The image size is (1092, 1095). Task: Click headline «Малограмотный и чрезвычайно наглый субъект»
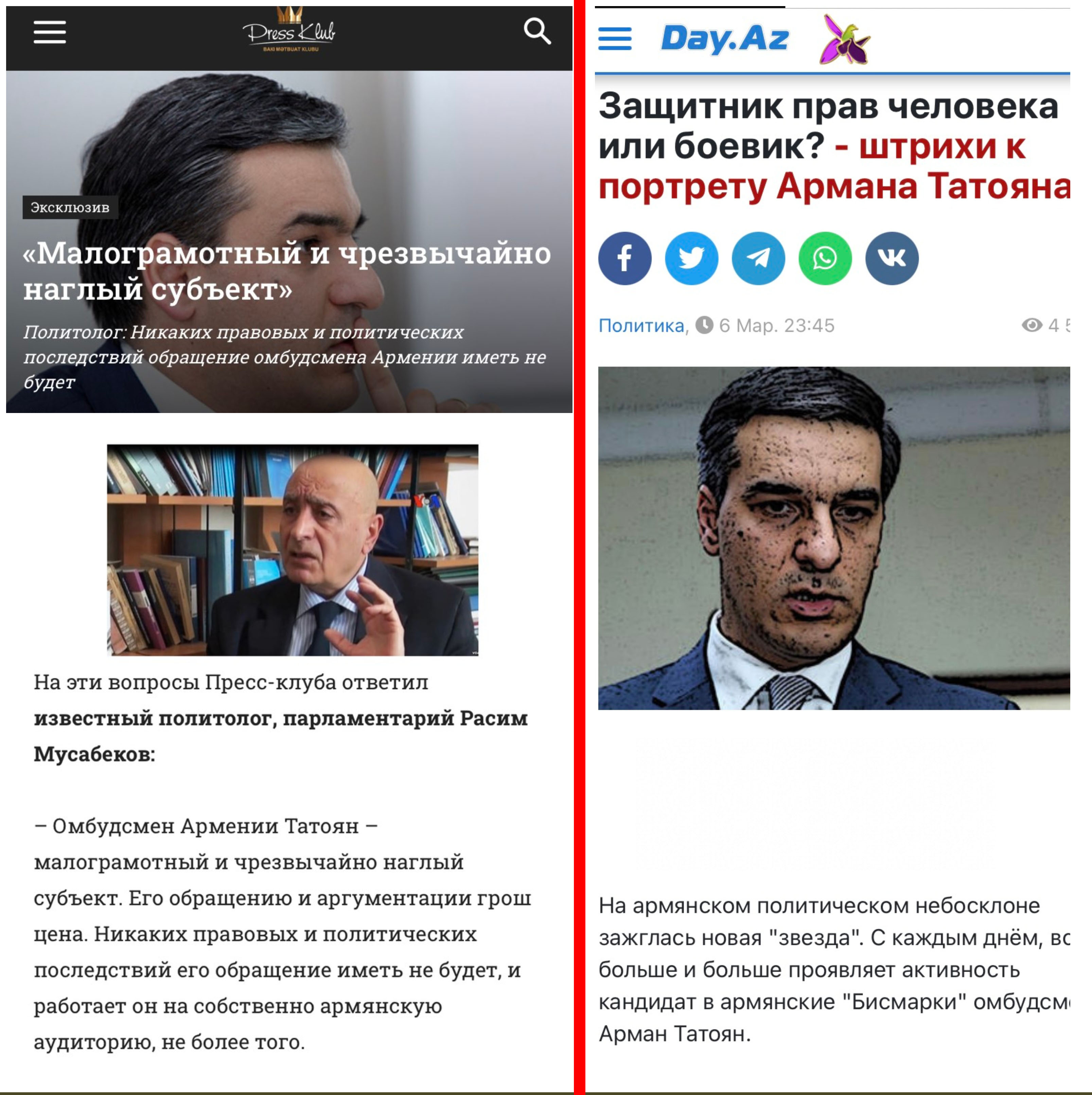click(x=287, y=271)
